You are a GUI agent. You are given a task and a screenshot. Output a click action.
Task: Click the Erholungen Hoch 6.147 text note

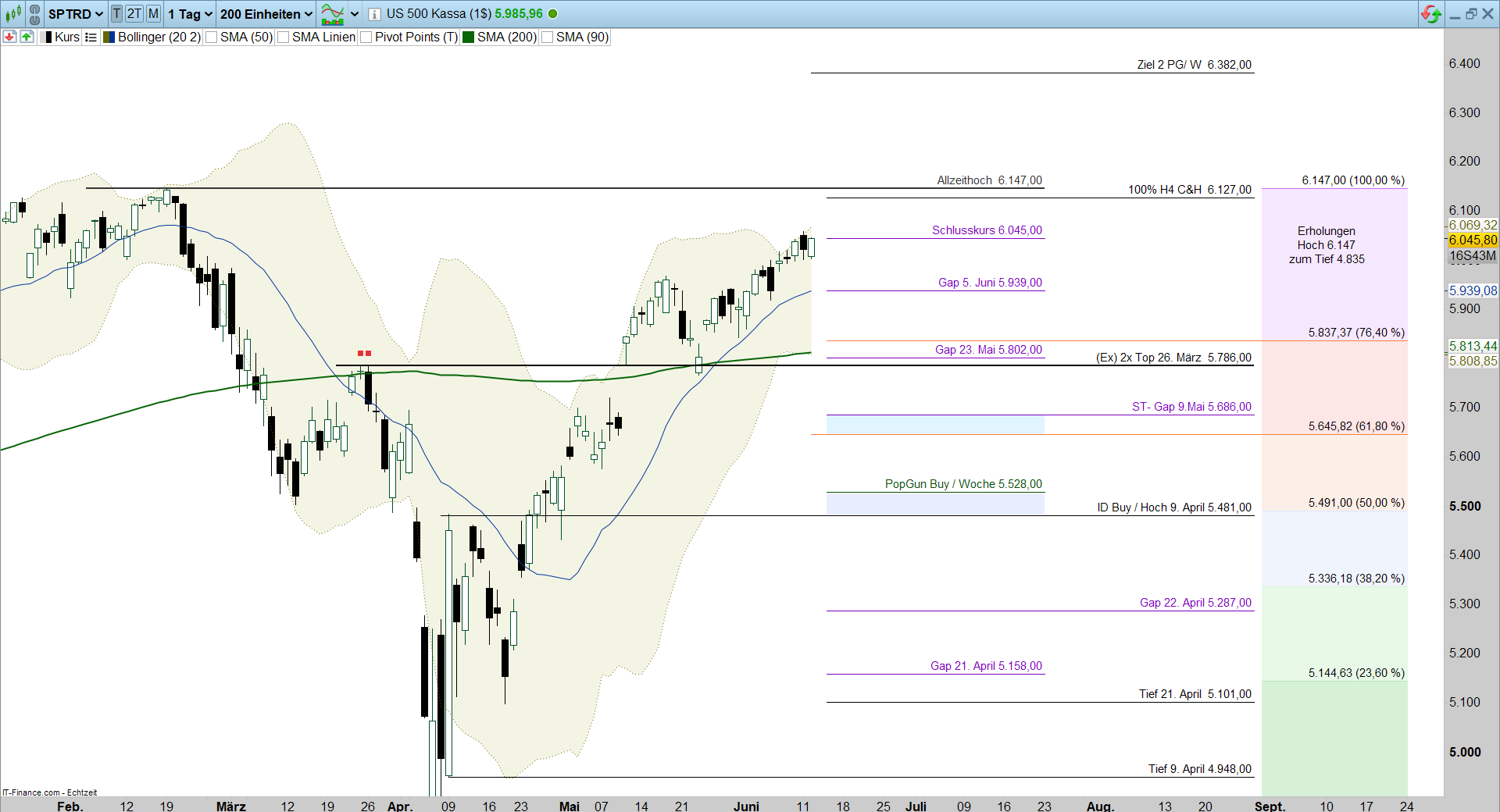1327,245
